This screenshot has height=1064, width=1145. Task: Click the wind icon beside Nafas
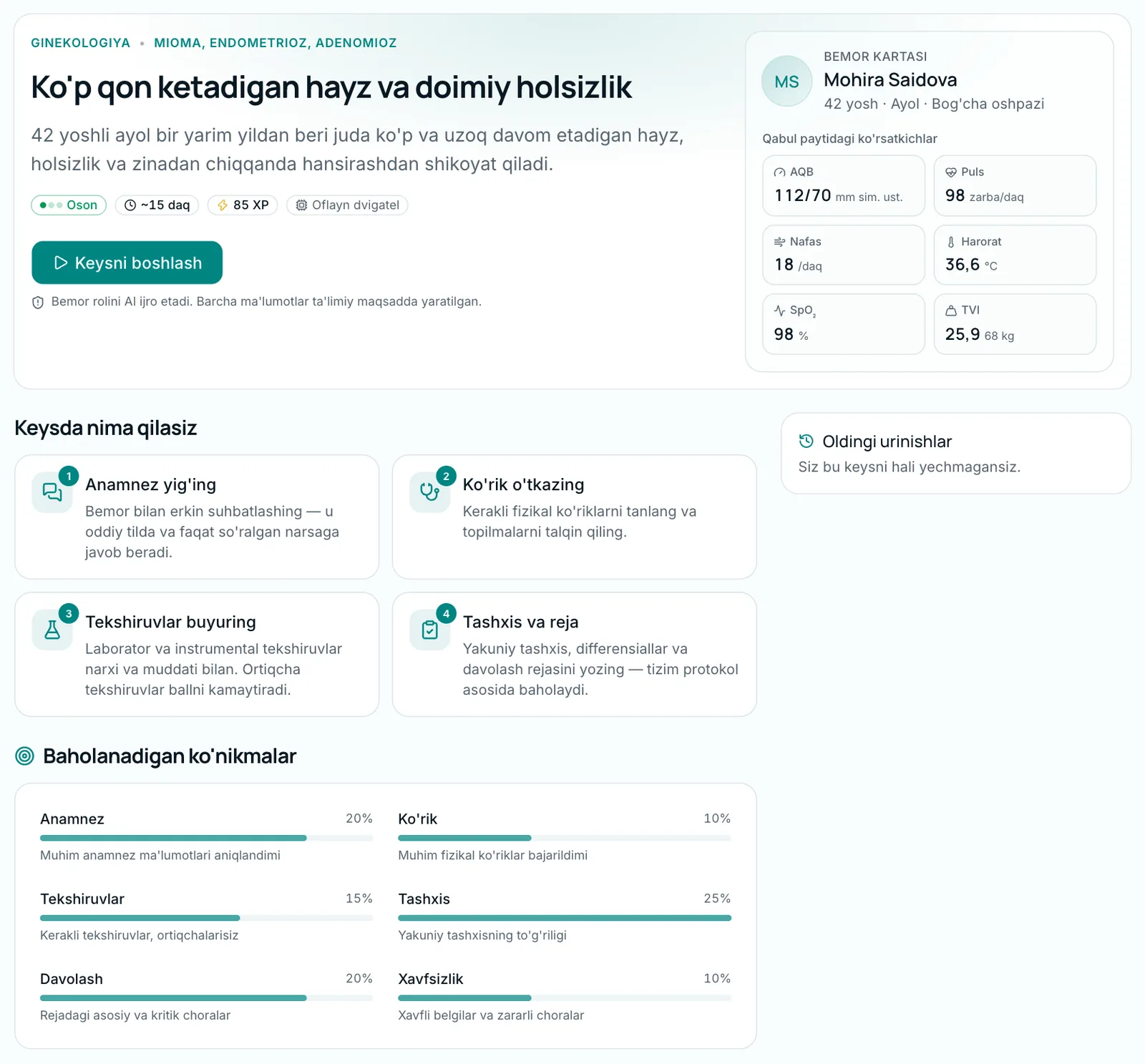click(780, 242)
